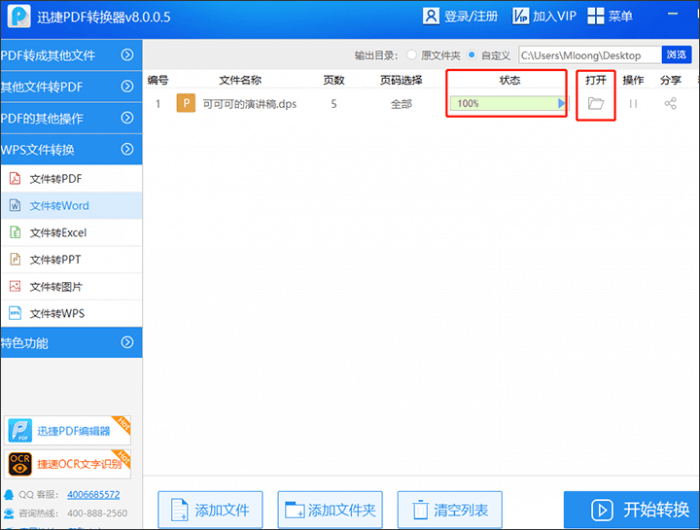
Task: Click the OCR eye promo icon
Action: [20, 464]
